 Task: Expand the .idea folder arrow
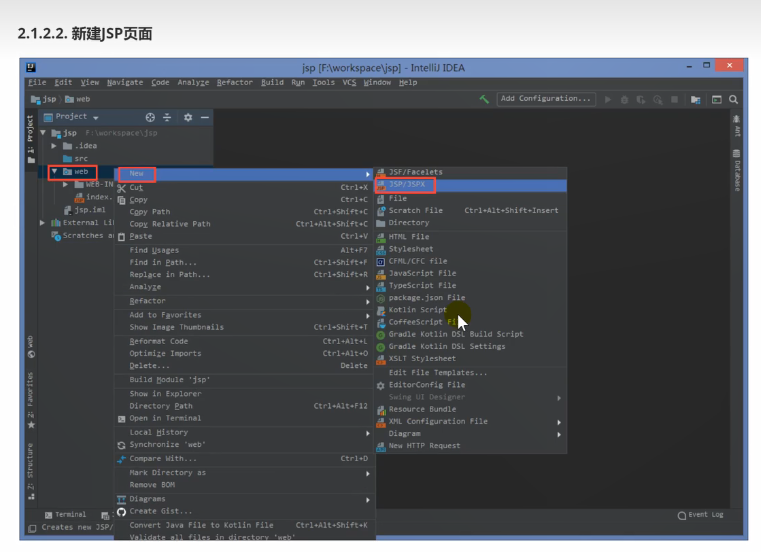point(54,146)
